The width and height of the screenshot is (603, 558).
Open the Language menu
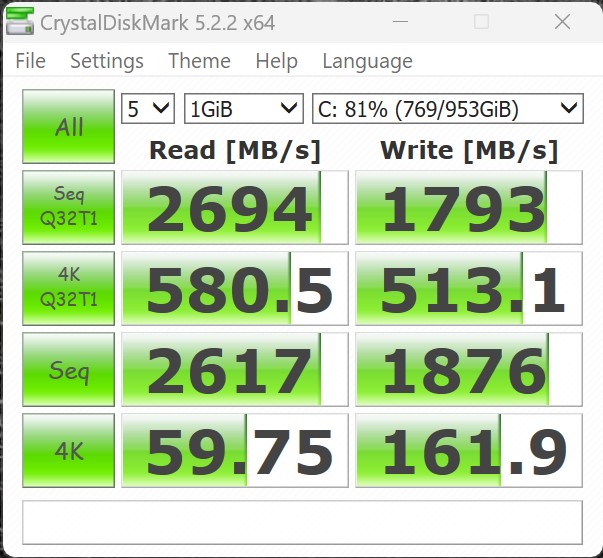tap(367, 62)
